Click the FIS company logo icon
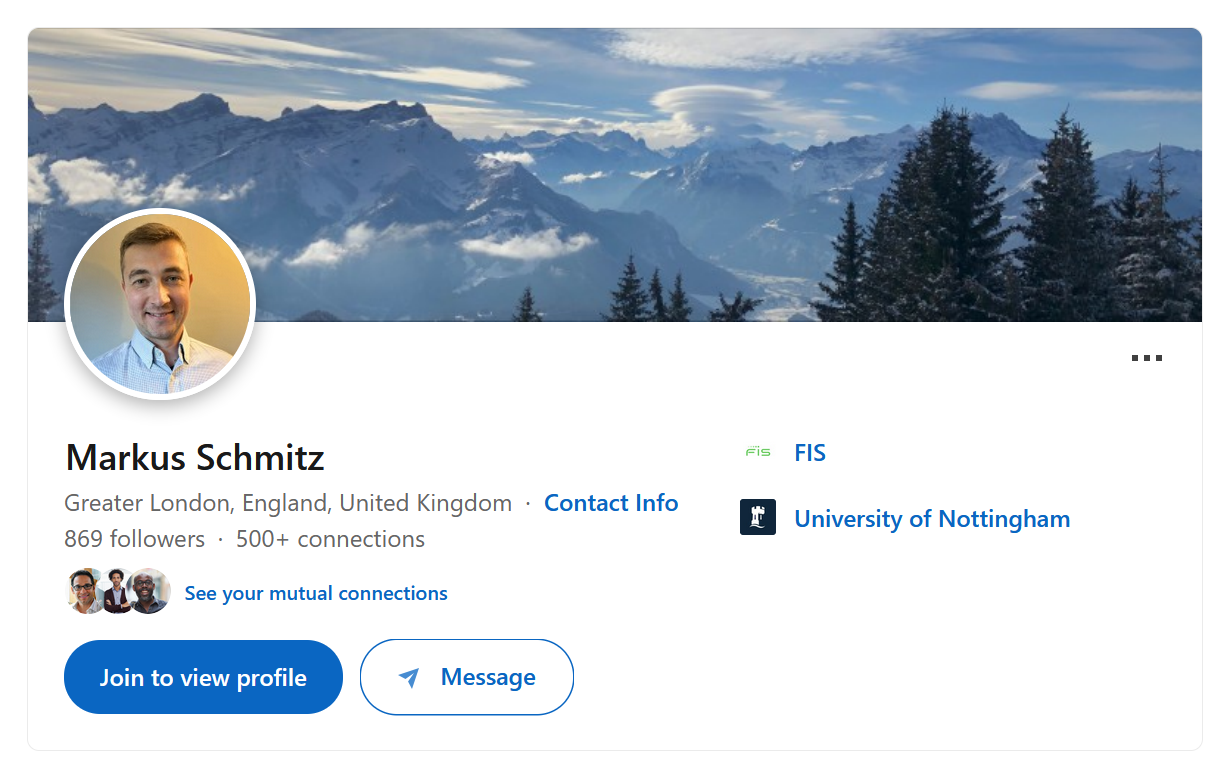Image resolution: width=1218 pixels, height=775 pixels. pos(758,453)
